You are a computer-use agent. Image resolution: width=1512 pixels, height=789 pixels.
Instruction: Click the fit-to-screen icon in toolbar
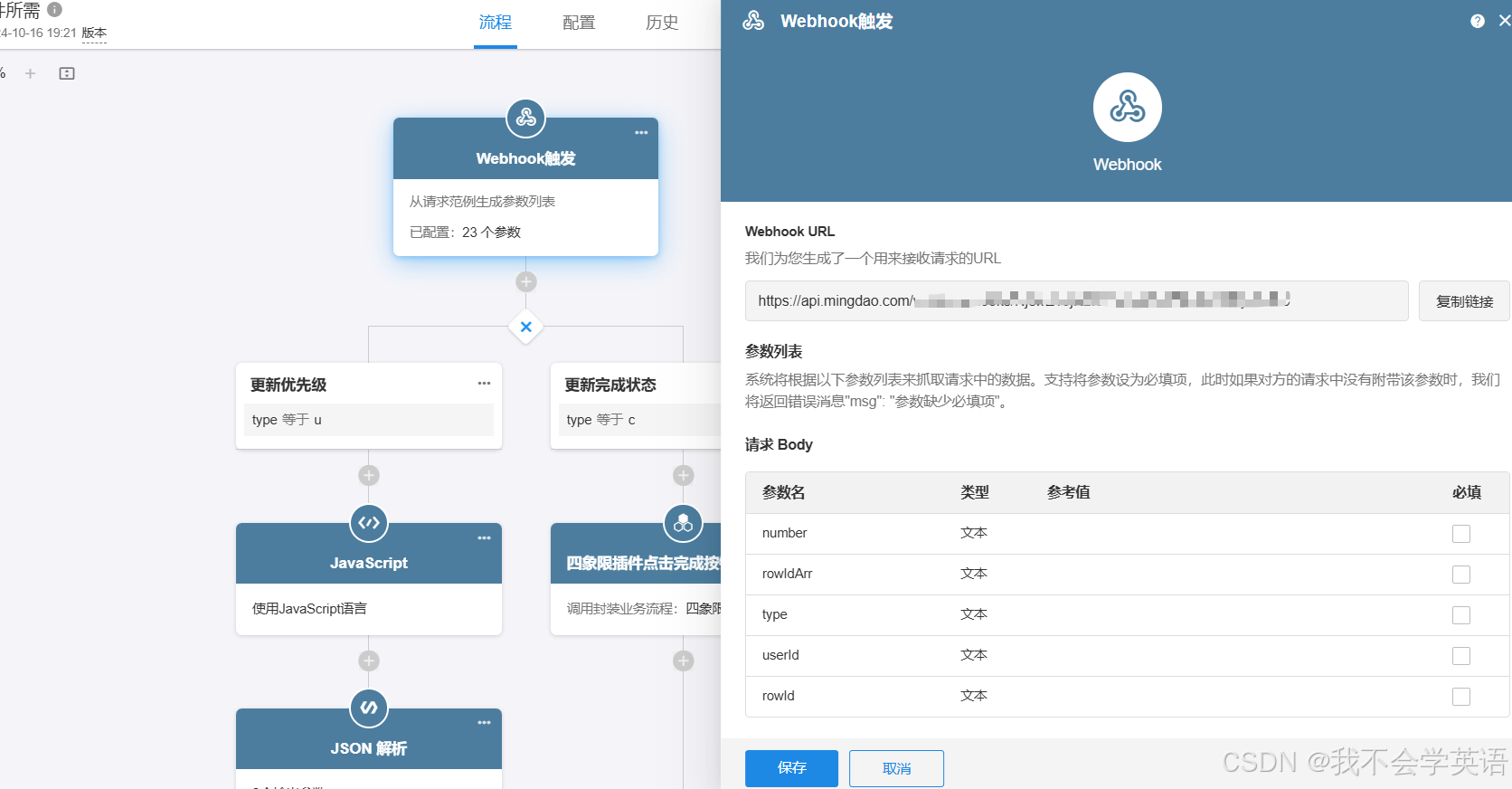click(67, 73)
